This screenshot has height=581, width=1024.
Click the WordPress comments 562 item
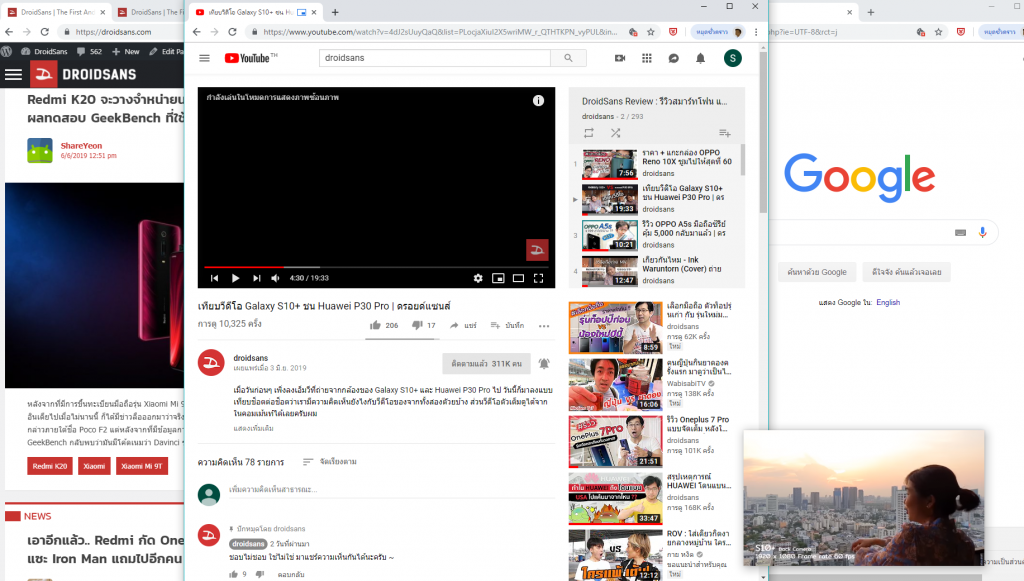[x=89, y=51]
